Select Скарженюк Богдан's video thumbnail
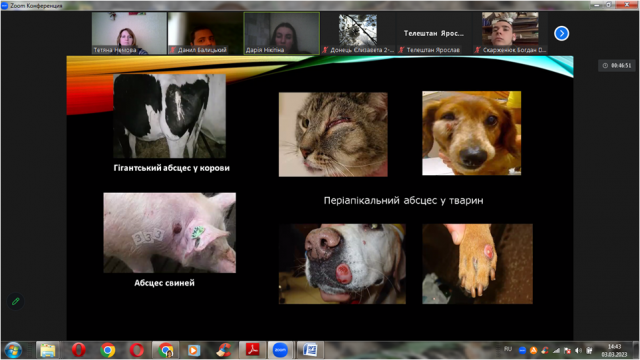This screenshot has width=640, height=360. (510, 33)
